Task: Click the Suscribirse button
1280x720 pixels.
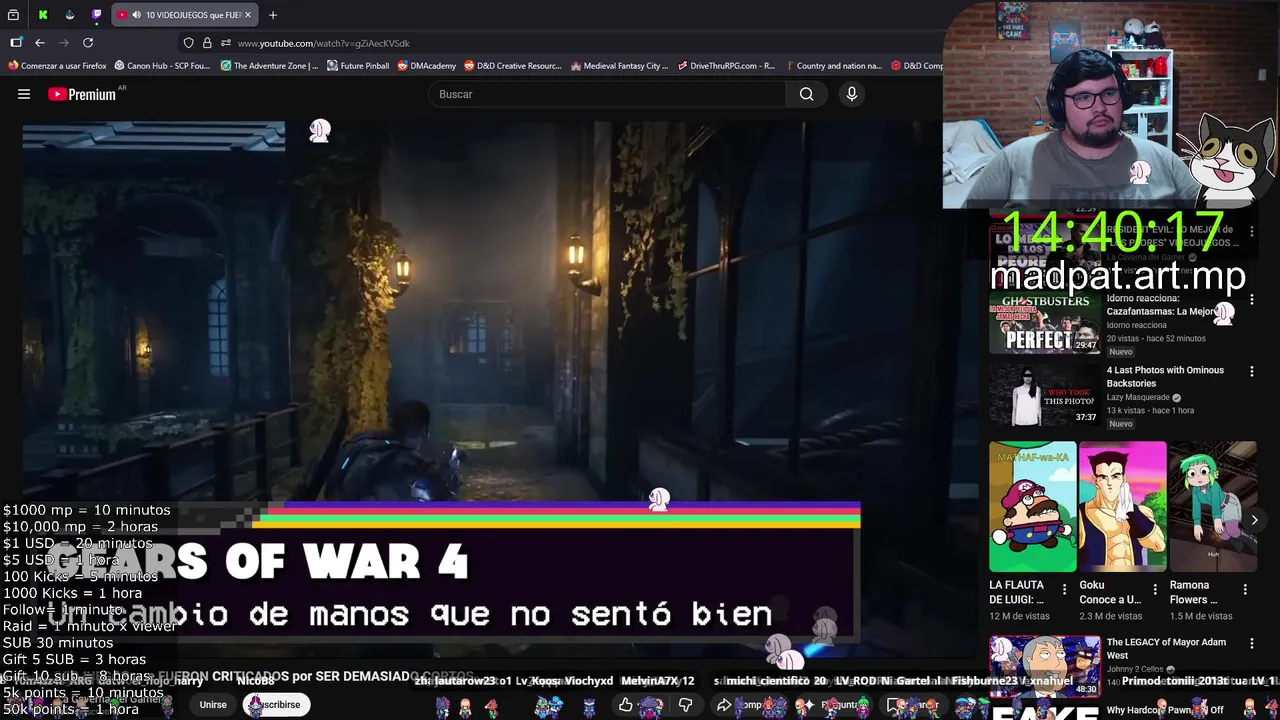Action: tap(276, 705)
